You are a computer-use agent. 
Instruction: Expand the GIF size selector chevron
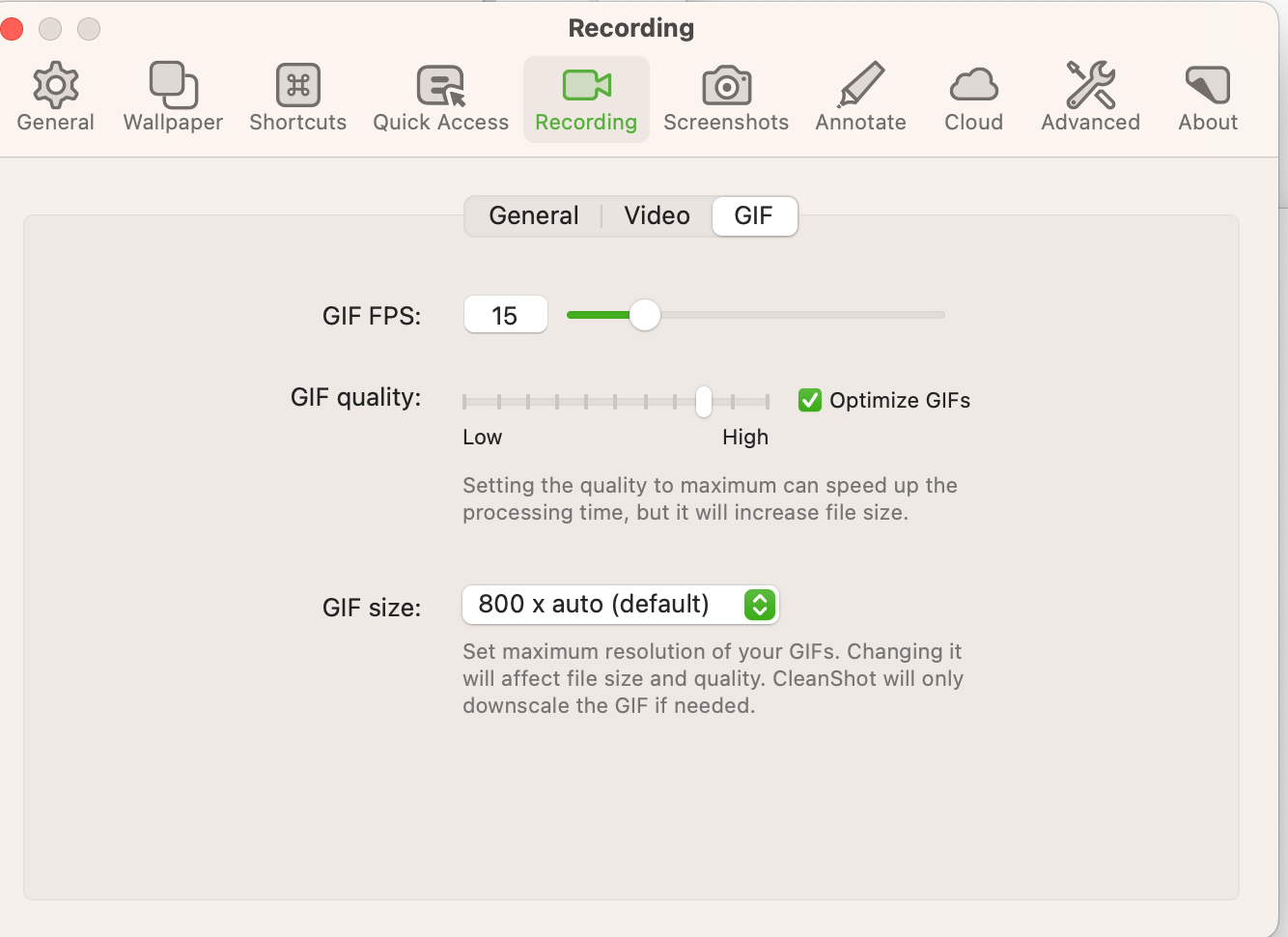[x=759, y=604]
